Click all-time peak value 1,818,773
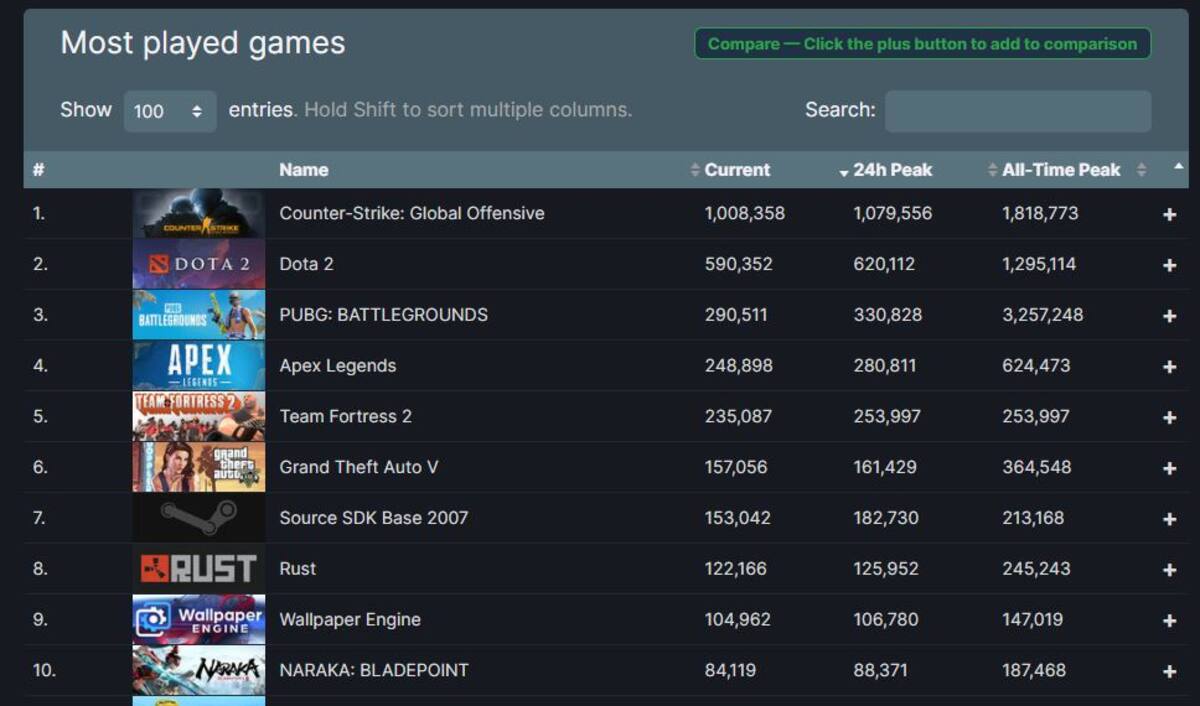This screenshot has width=1200, height=706. click(1041, 213)
